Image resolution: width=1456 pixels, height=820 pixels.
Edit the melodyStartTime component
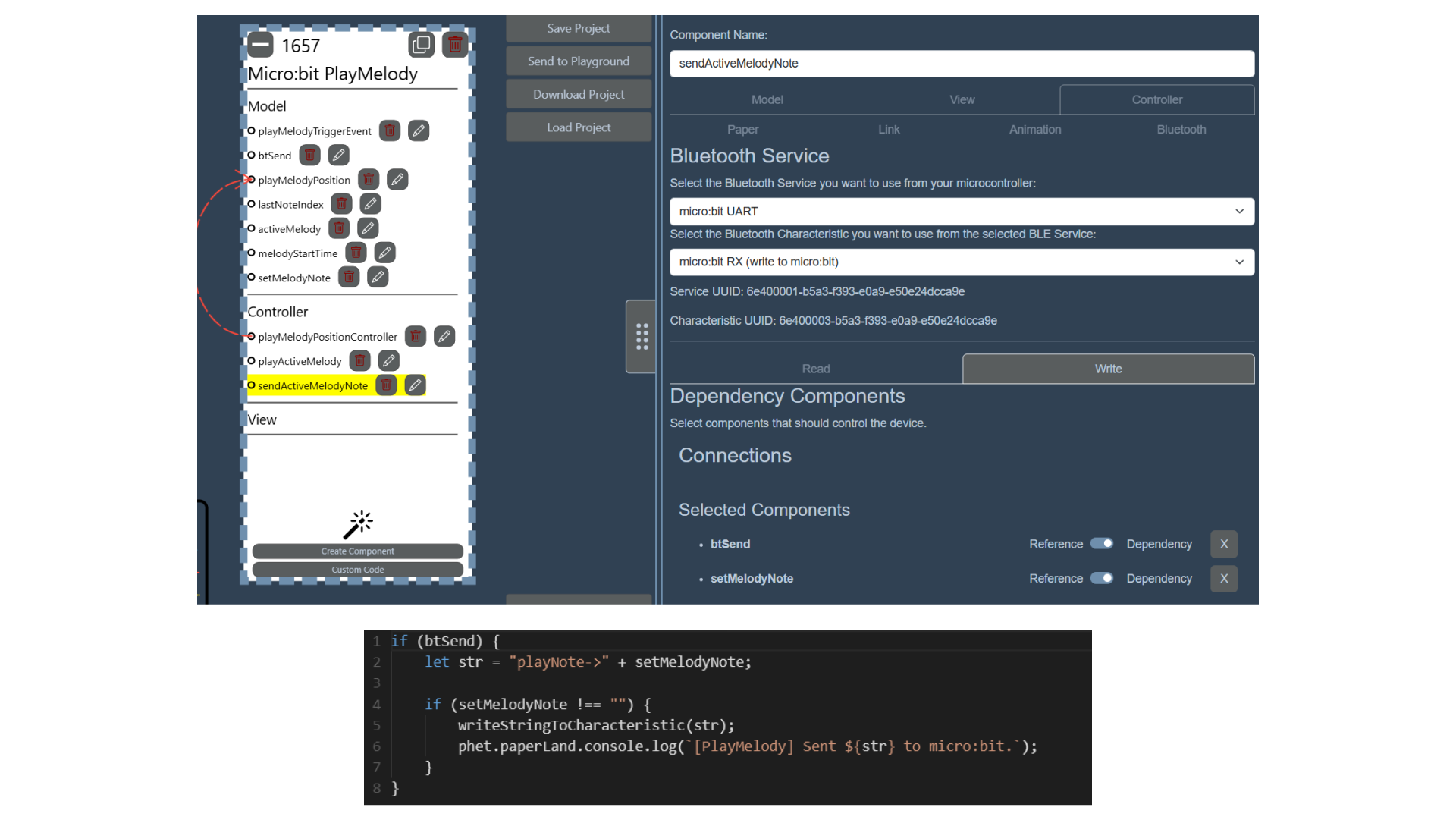(x=384, y=252)
